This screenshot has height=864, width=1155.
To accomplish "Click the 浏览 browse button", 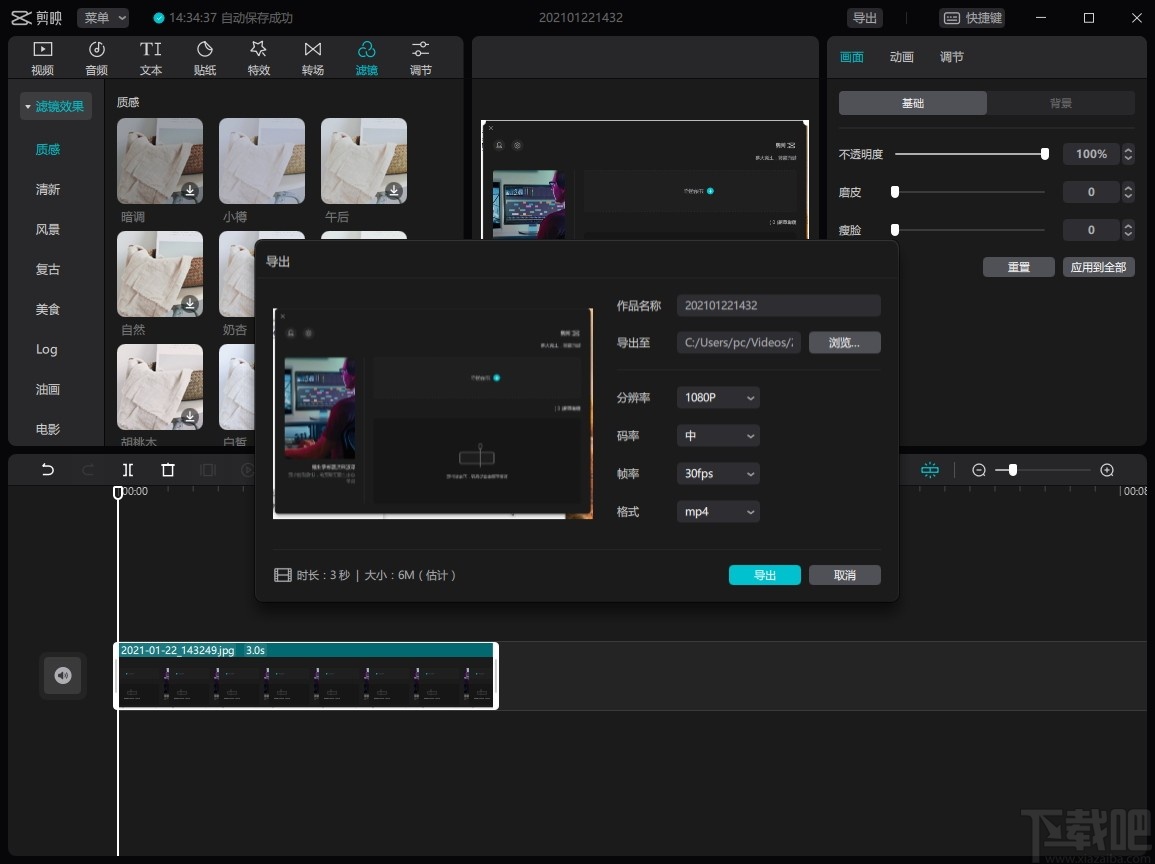I will (x=845, y=343).
